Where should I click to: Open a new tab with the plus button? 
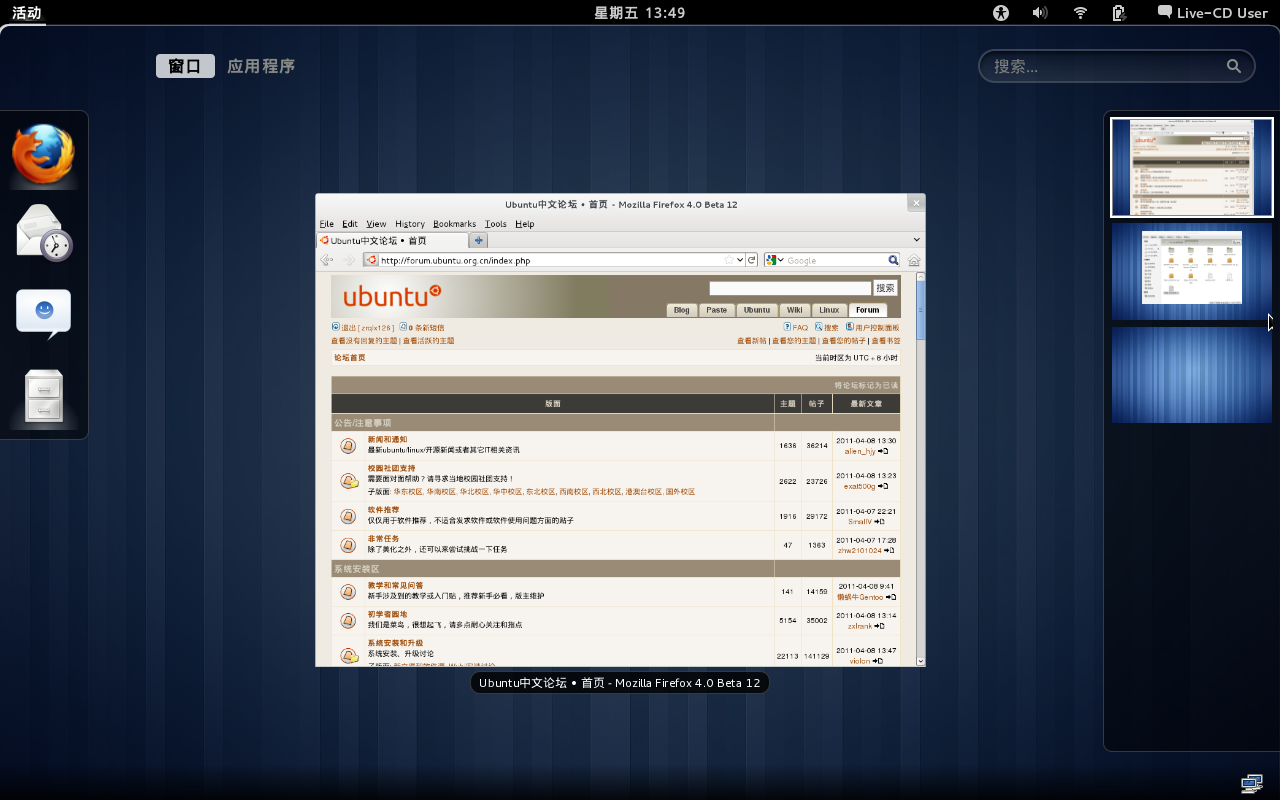pyautogui.click(x=479, y=240)
